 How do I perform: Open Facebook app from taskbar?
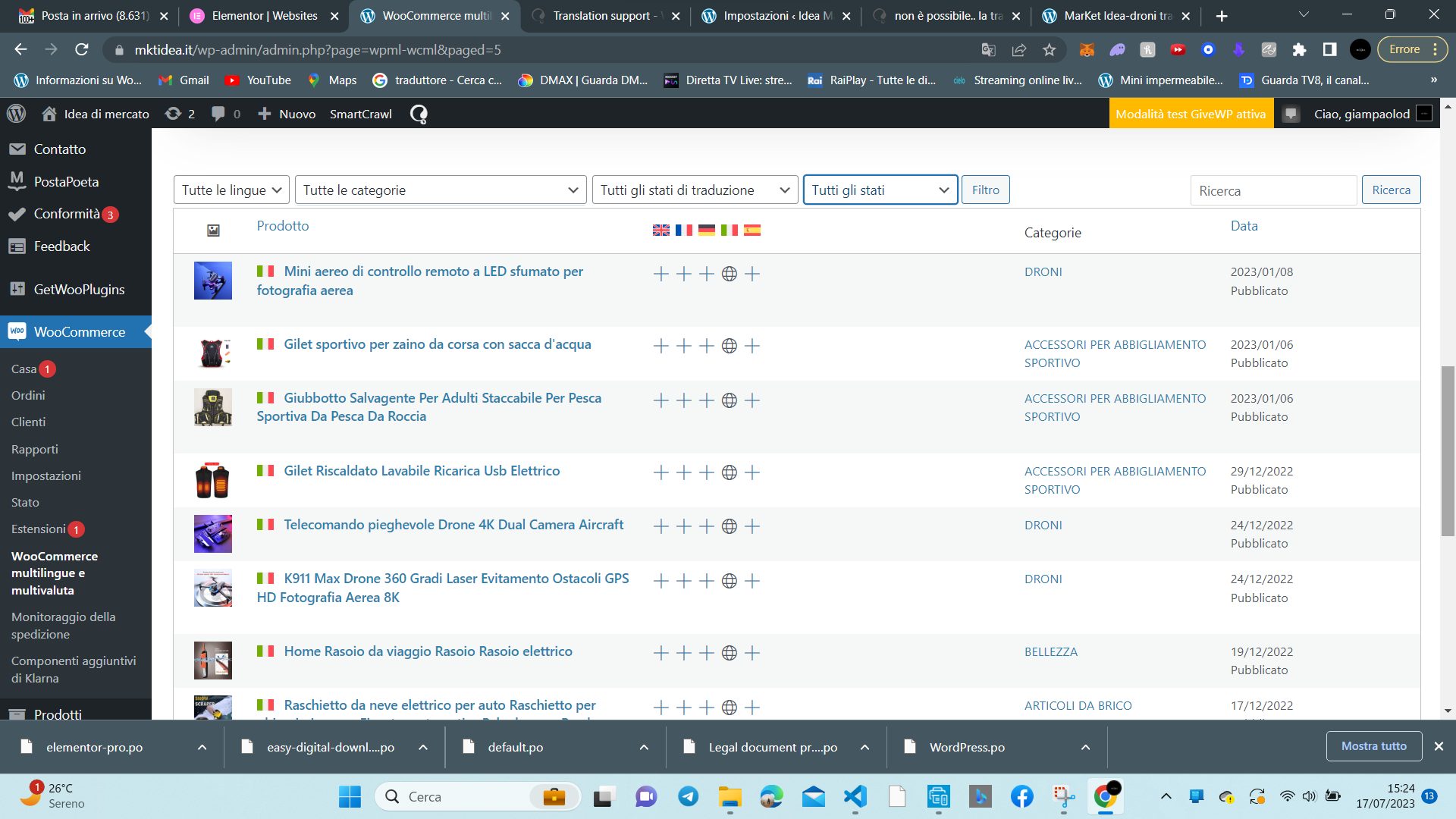(1021, 796)
